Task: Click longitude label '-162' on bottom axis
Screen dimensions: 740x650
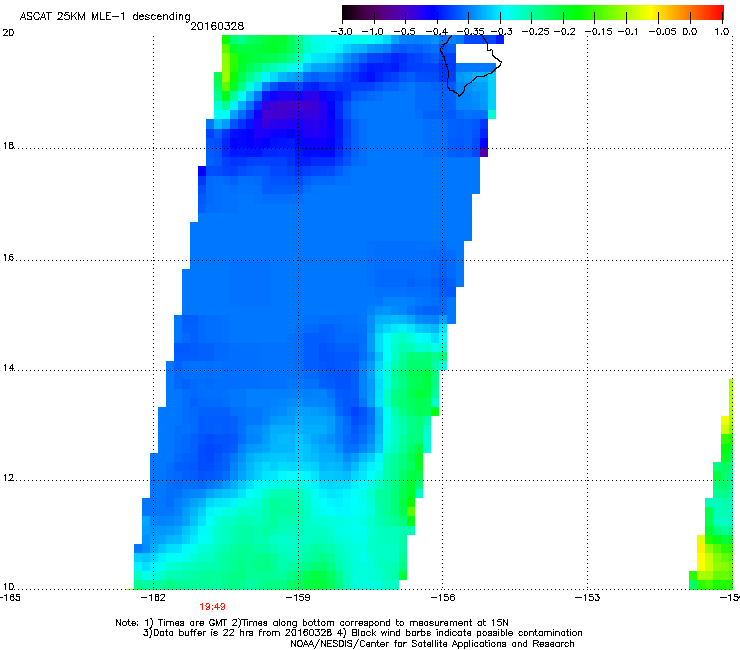Action: [x=154, y=598]
